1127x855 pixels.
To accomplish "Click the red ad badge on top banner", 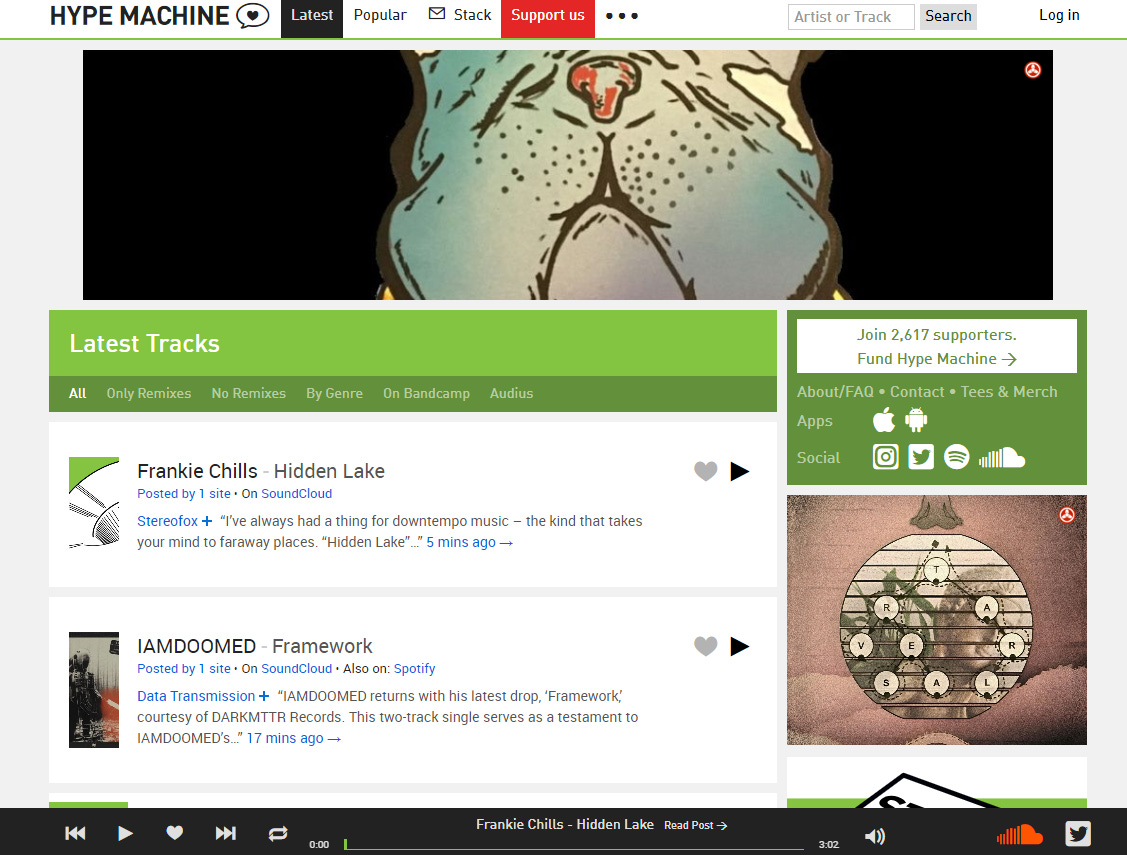I will (x=1033, y=70).
